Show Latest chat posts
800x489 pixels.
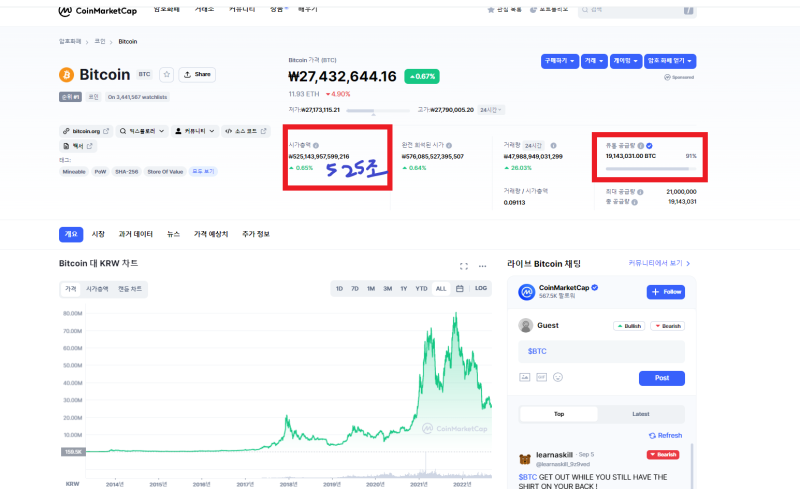click(x=641, y=414)
